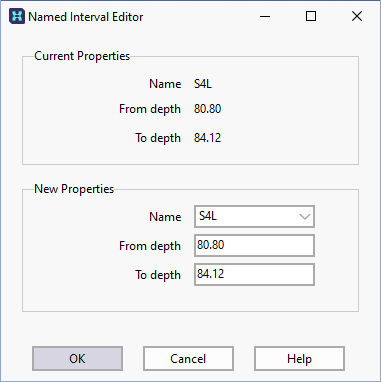Screen dimensions: 381x382
Task: Click the current From depth value 80.80
Action: [207, 109]
